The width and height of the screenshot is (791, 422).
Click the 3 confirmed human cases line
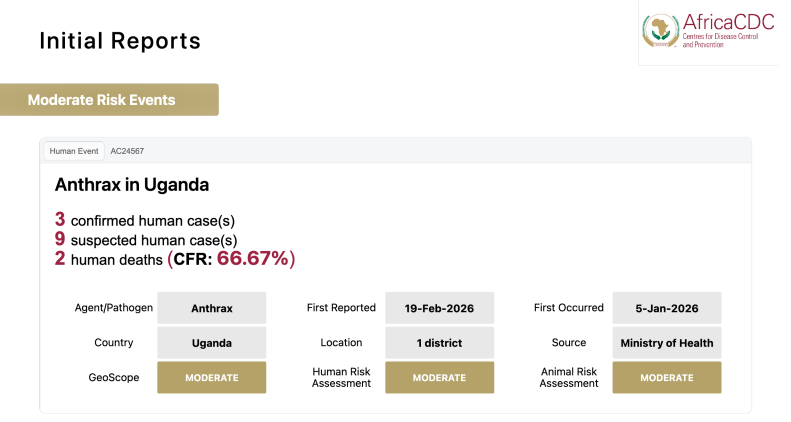click(x=145, y=220)
